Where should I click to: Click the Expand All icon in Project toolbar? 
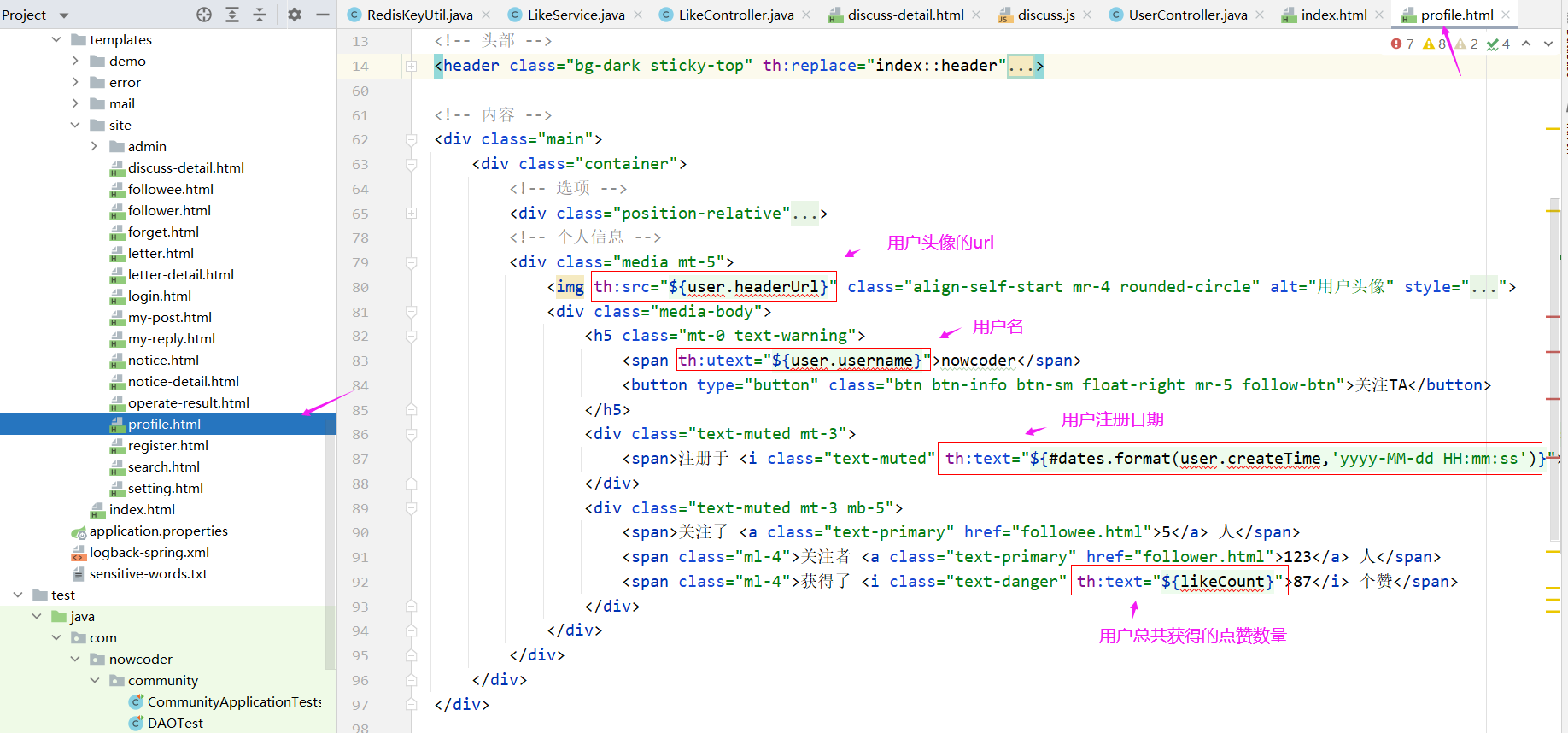point(232,15)
